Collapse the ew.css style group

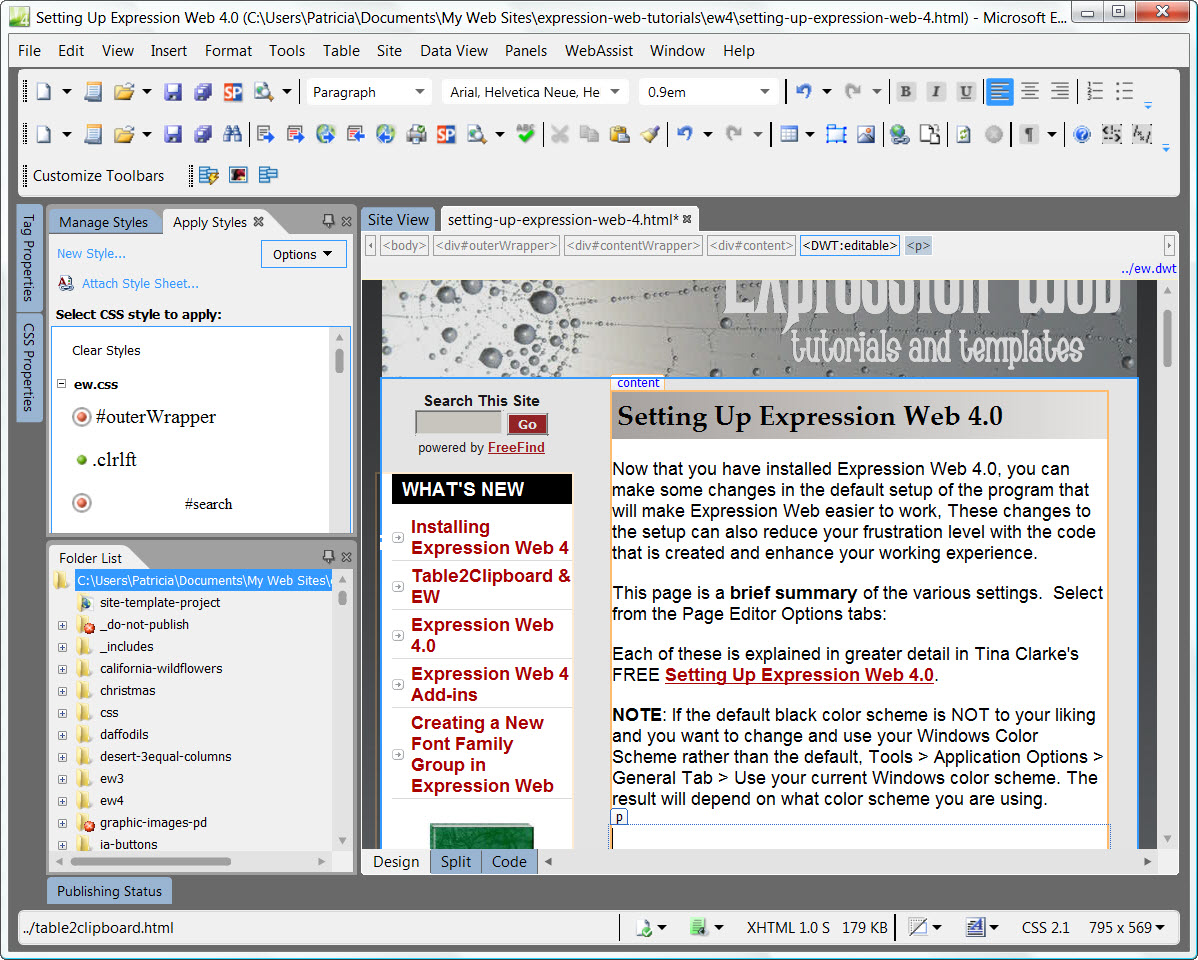(x=62, y=384)
